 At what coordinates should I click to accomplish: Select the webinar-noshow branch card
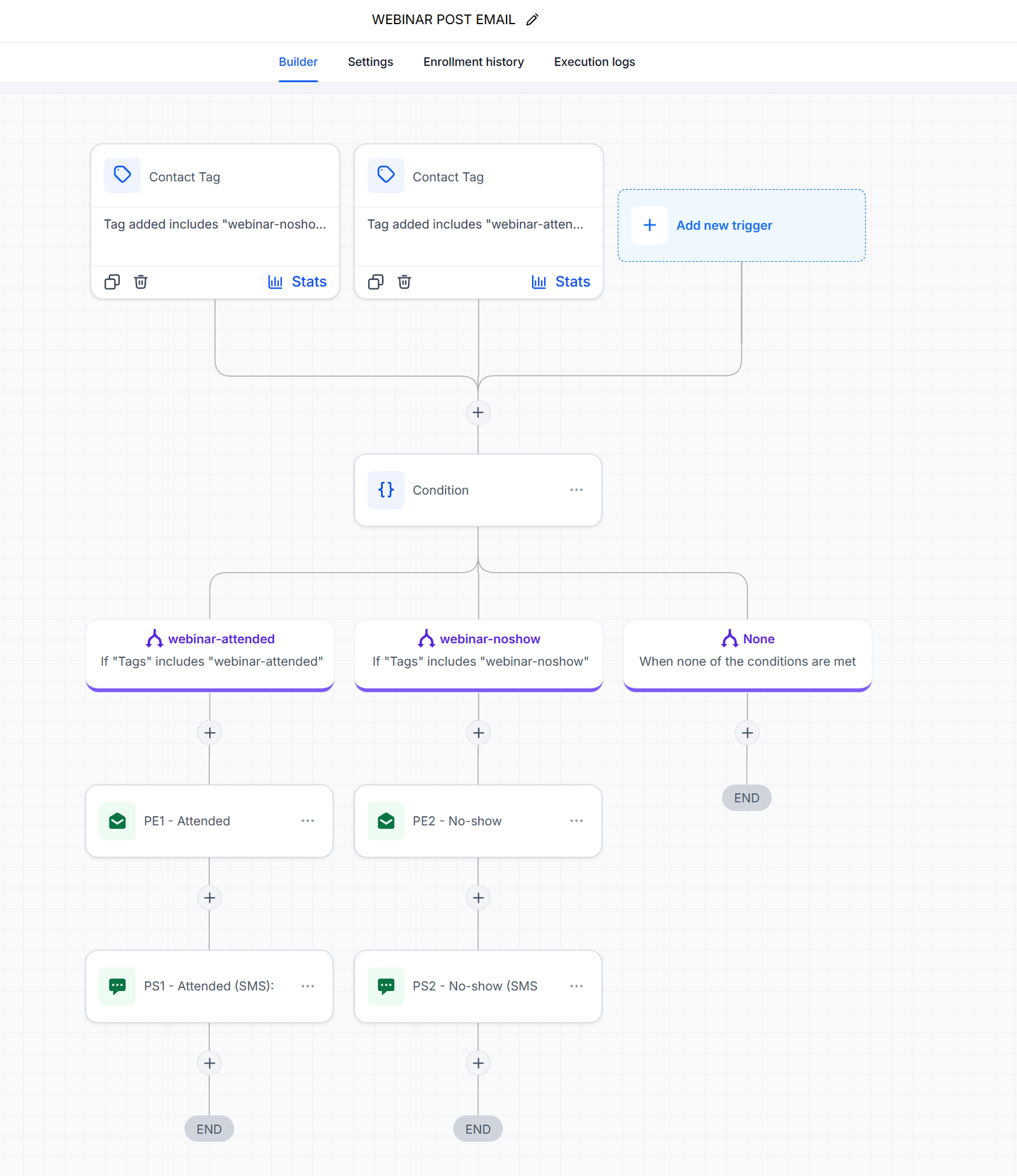[479, 655]
